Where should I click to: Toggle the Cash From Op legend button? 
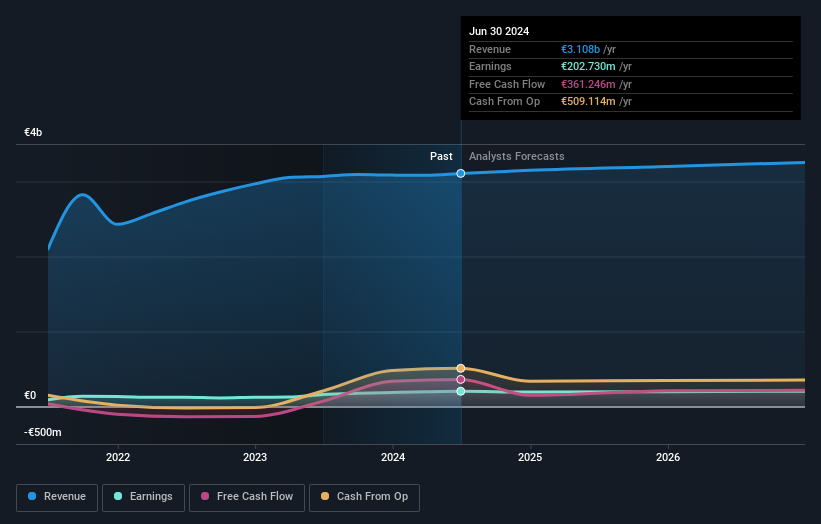[364, 497]
